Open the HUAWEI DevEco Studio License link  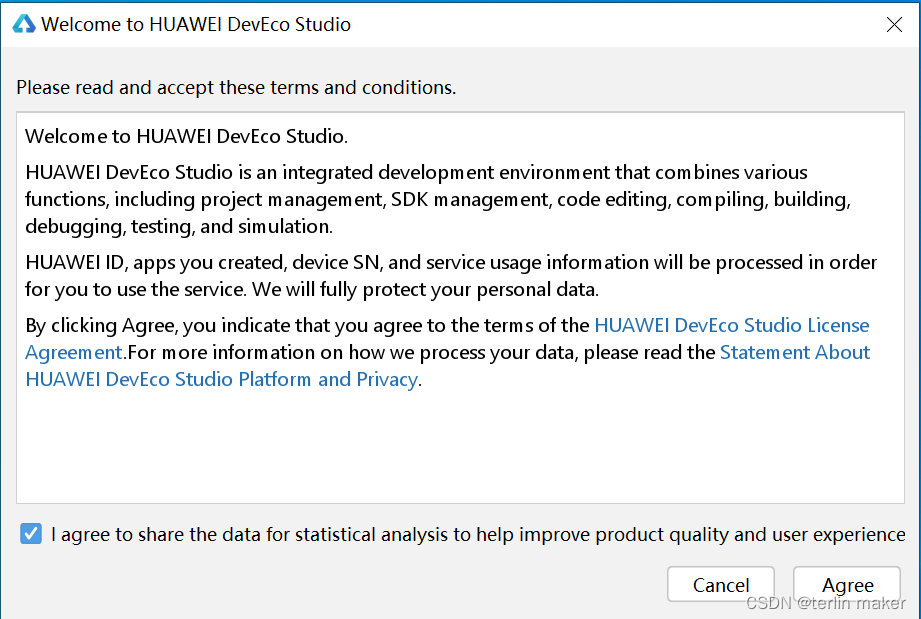731,325
